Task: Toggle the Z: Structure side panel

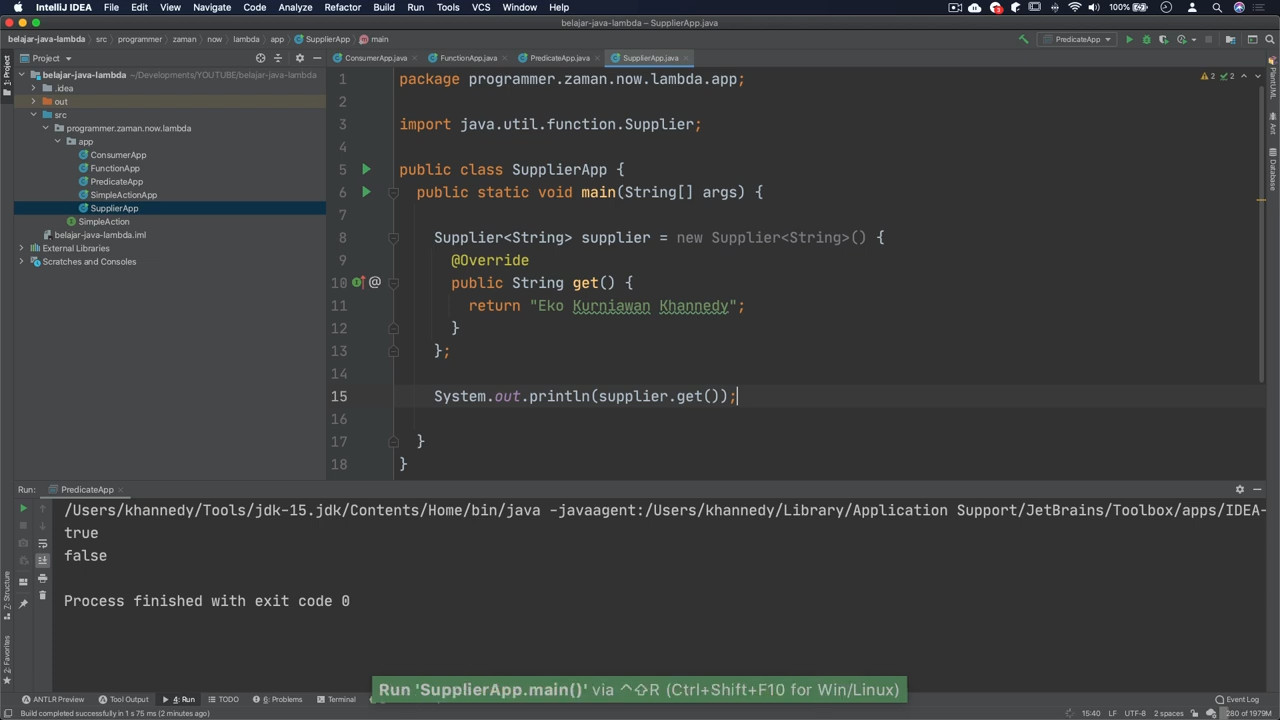Action: point(6,596)
